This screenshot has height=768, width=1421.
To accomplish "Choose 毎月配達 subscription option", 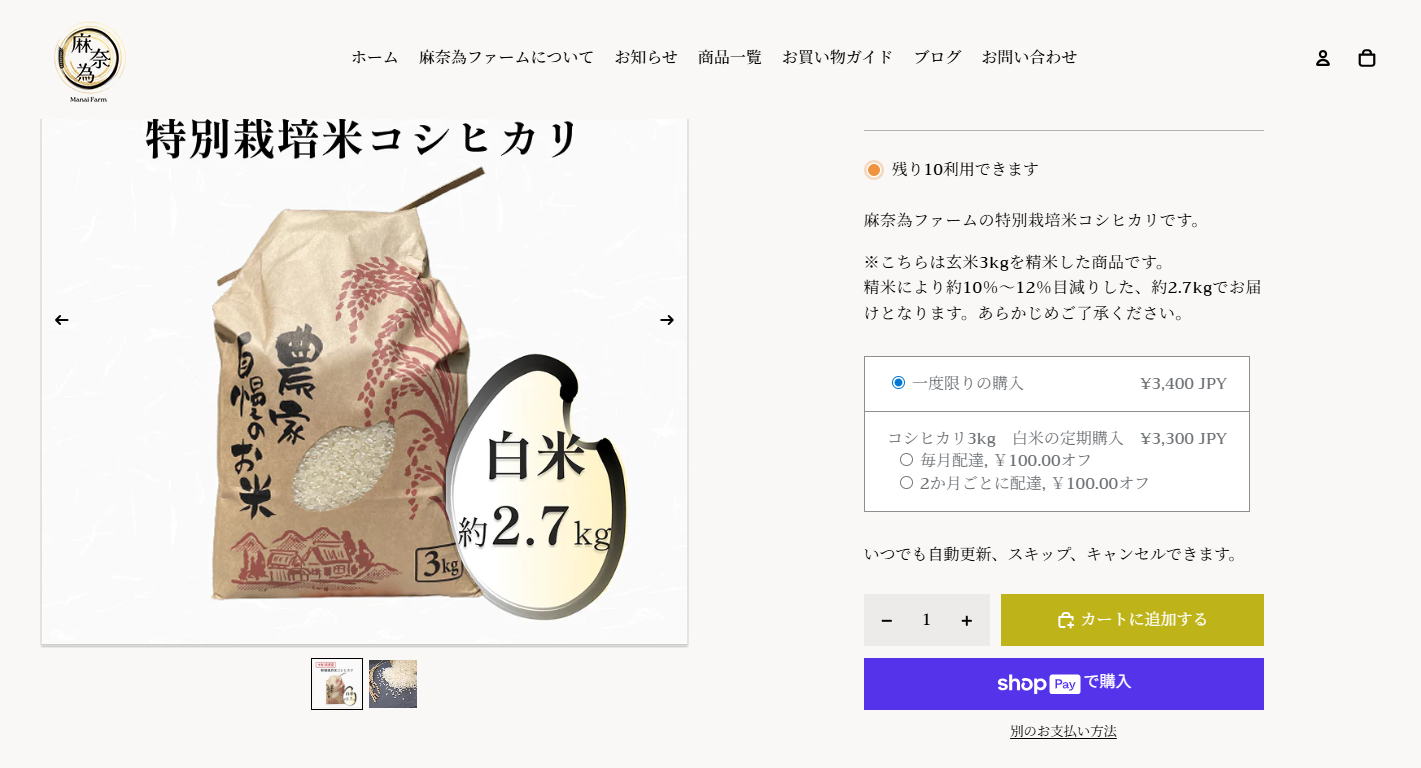I will (x=906, y=460).
